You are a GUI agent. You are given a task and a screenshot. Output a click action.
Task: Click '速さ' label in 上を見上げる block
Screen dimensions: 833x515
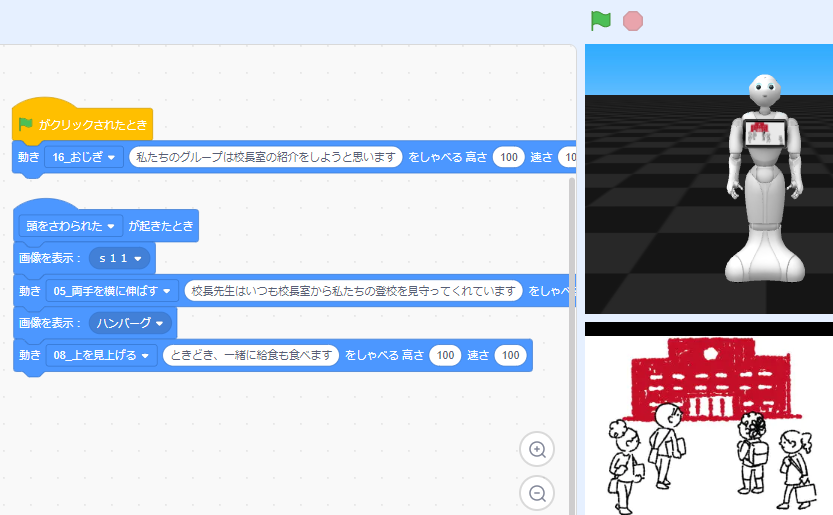(x=478, y=356)
